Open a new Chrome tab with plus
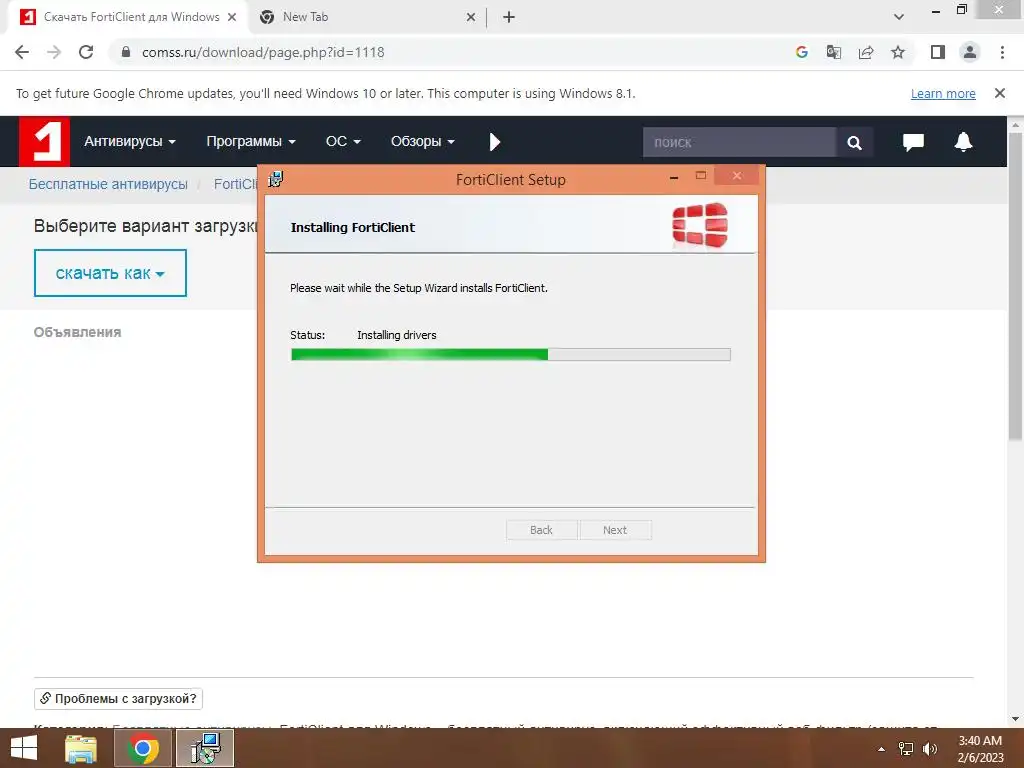The image size is (1024, 768). (509, 17)
